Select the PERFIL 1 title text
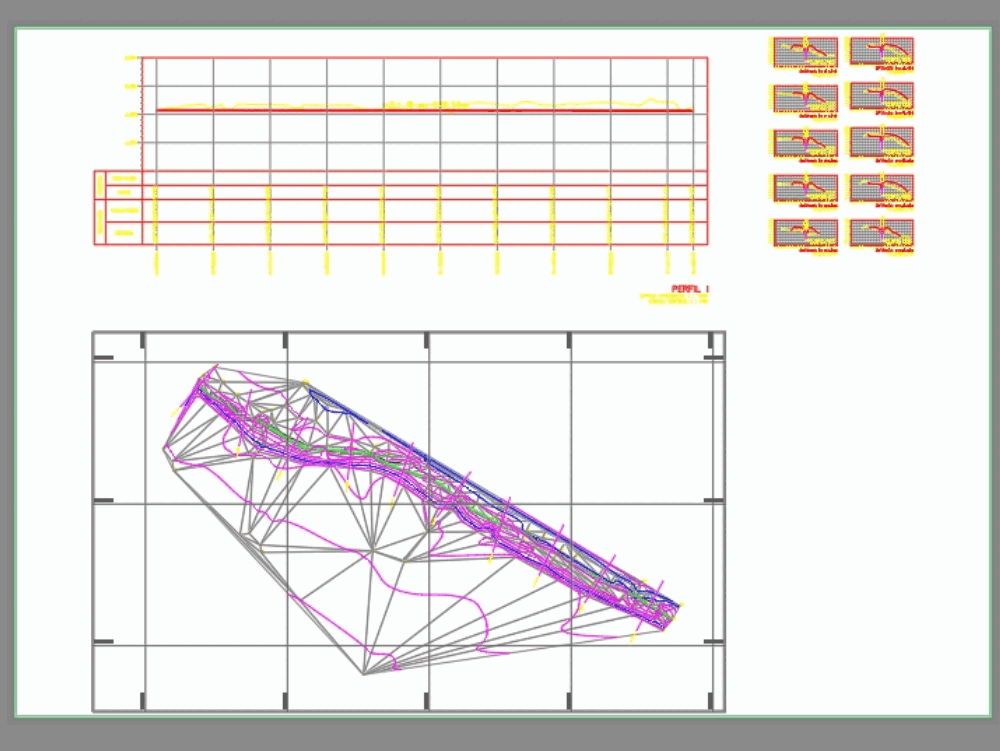The image size is (1000, 751). pos(690,286)
